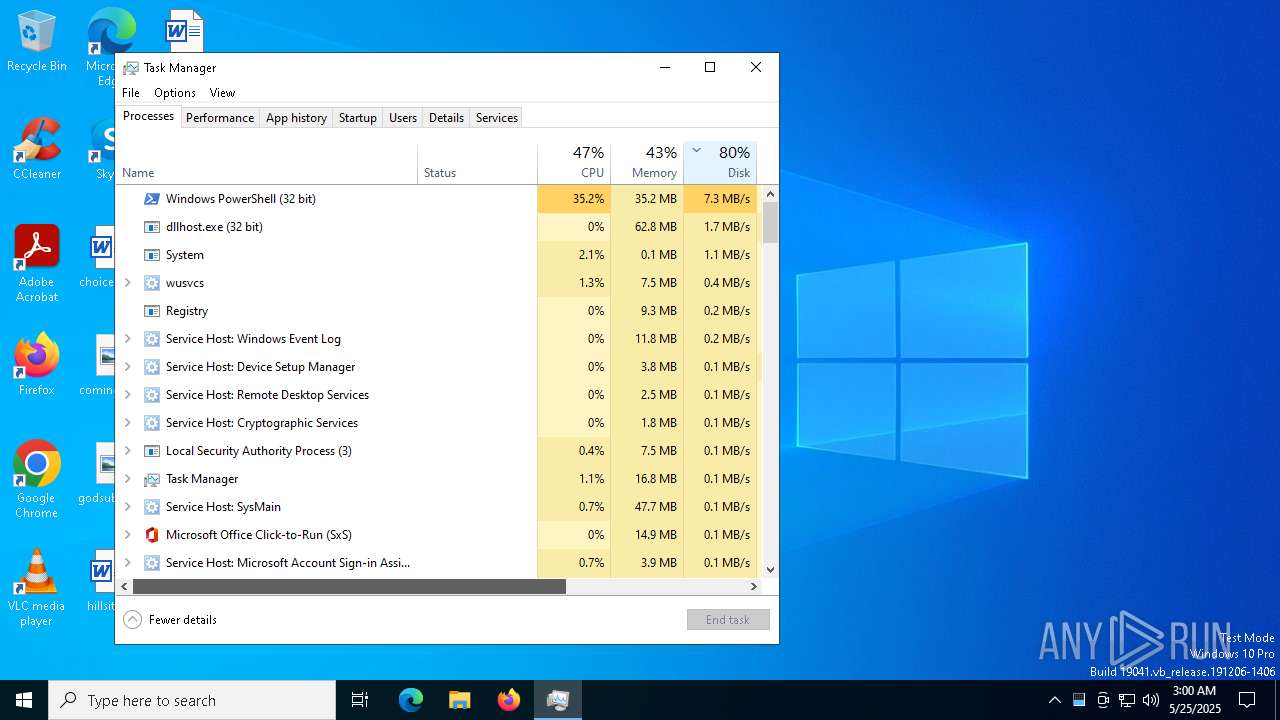Select the Registry process name text

click(x=187, y=311)
